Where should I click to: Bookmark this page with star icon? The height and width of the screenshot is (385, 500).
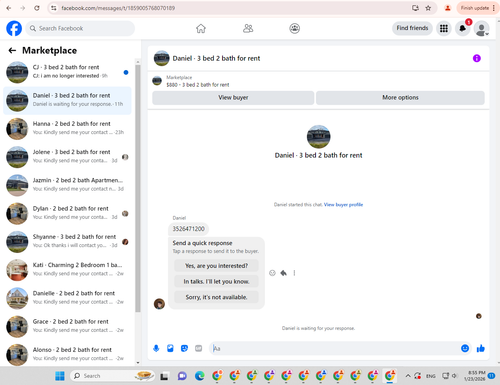[428, 8]
